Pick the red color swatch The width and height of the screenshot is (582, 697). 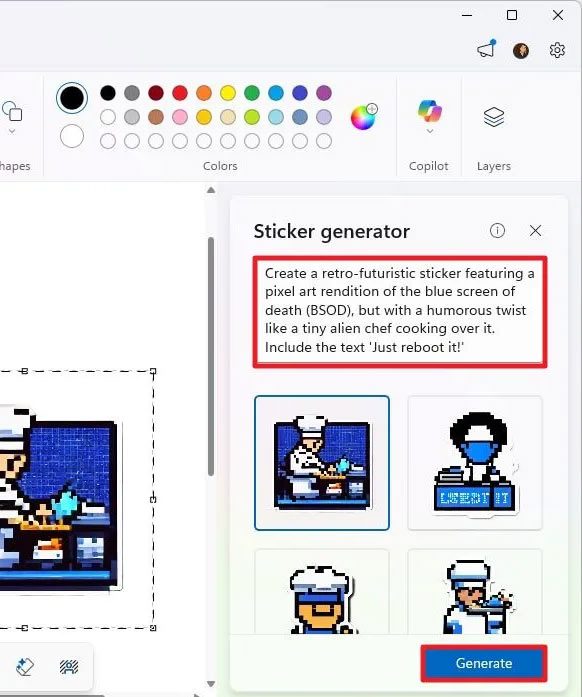point(180,93)
